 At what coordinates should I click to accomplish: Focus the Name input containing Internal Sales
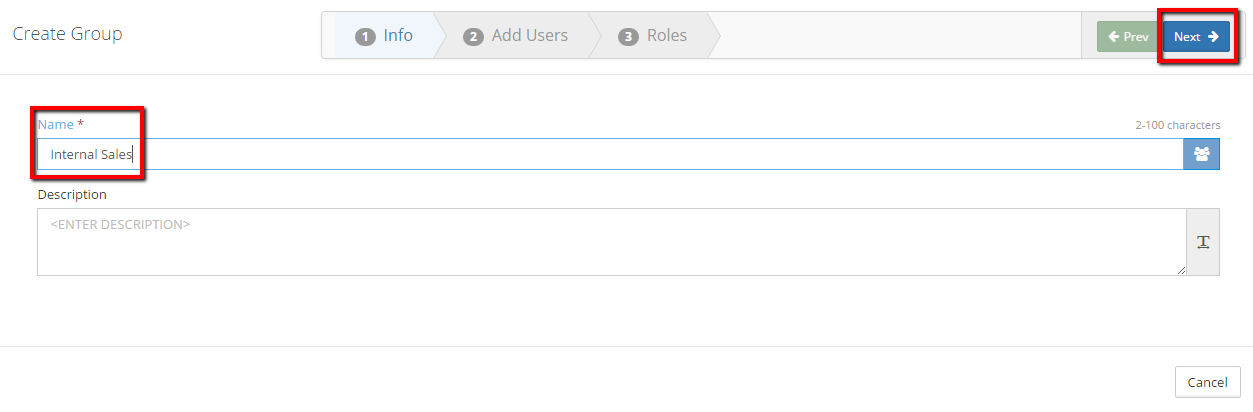coord(600,155)
